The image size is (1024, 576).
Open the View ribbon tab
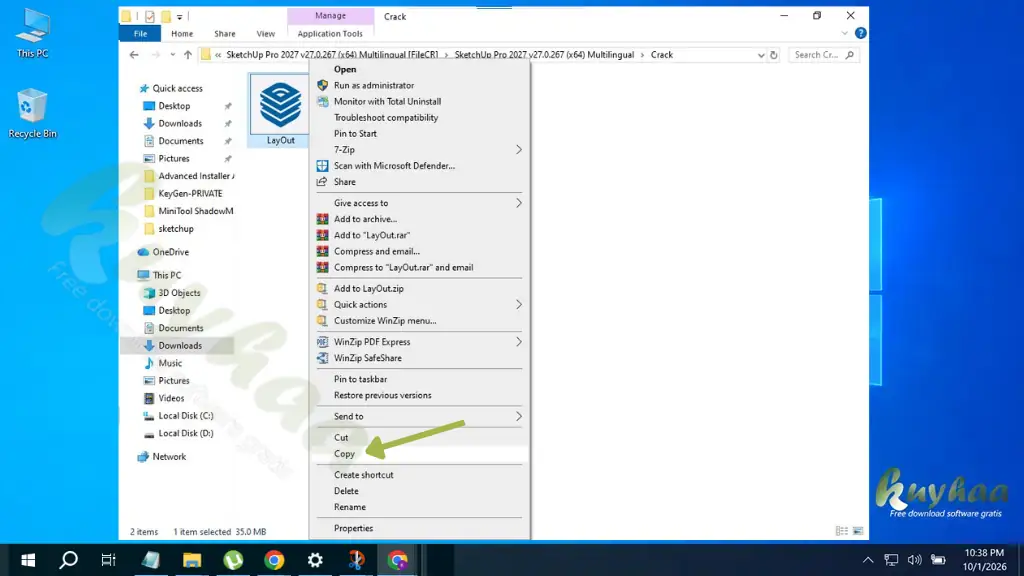pos(266,33)
